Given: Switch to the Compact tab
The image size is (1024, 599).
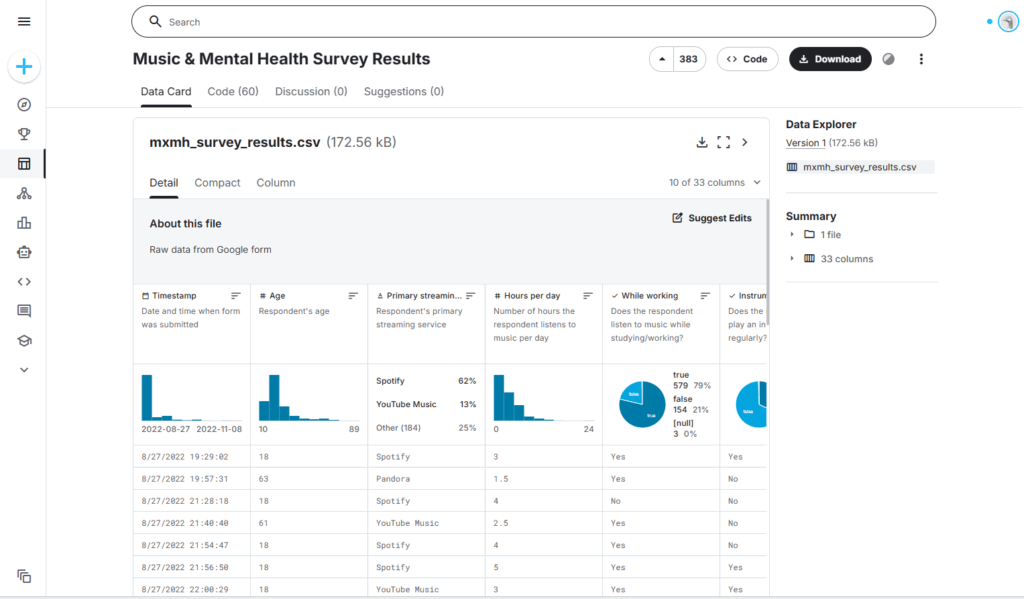Looking at the screenshot, I should click(x=217, y=183).
